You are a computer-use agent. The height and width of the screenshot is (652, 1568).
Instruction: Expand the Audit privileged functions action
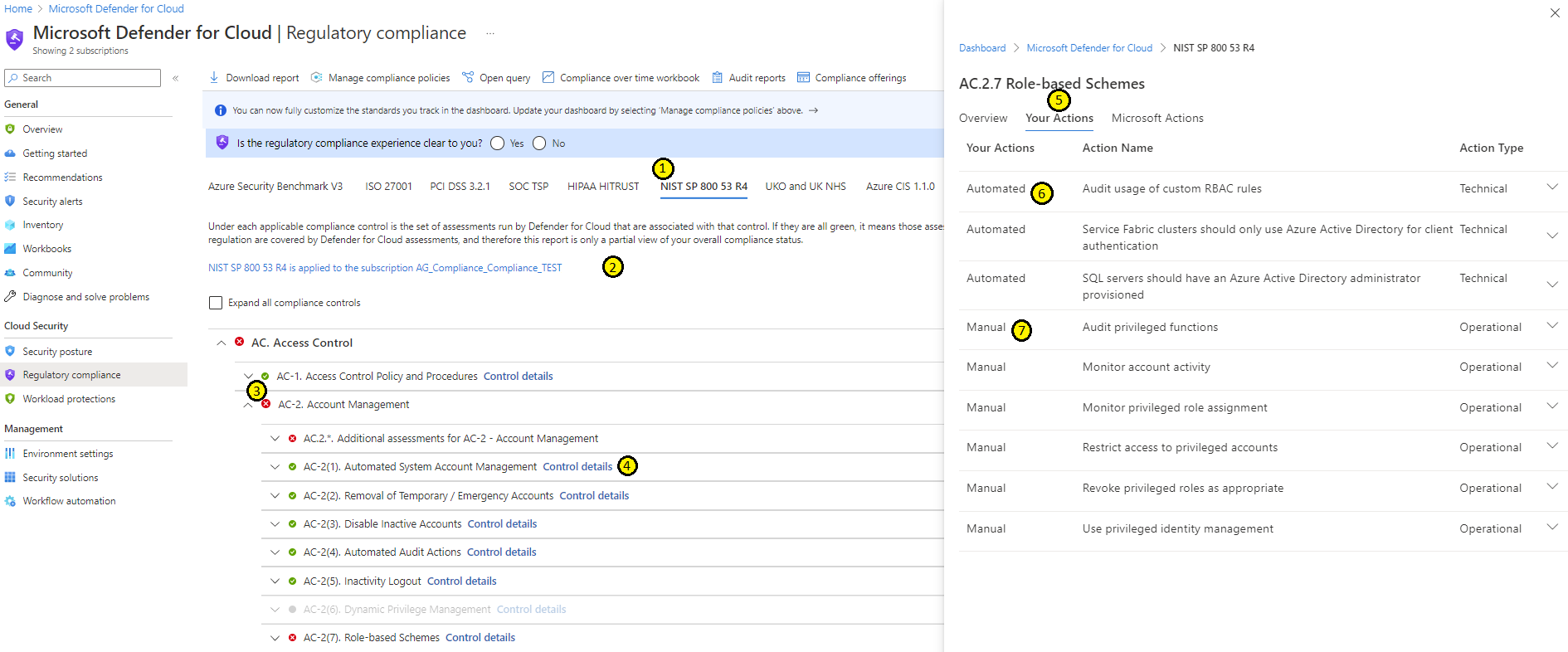tap(1552, 325)
